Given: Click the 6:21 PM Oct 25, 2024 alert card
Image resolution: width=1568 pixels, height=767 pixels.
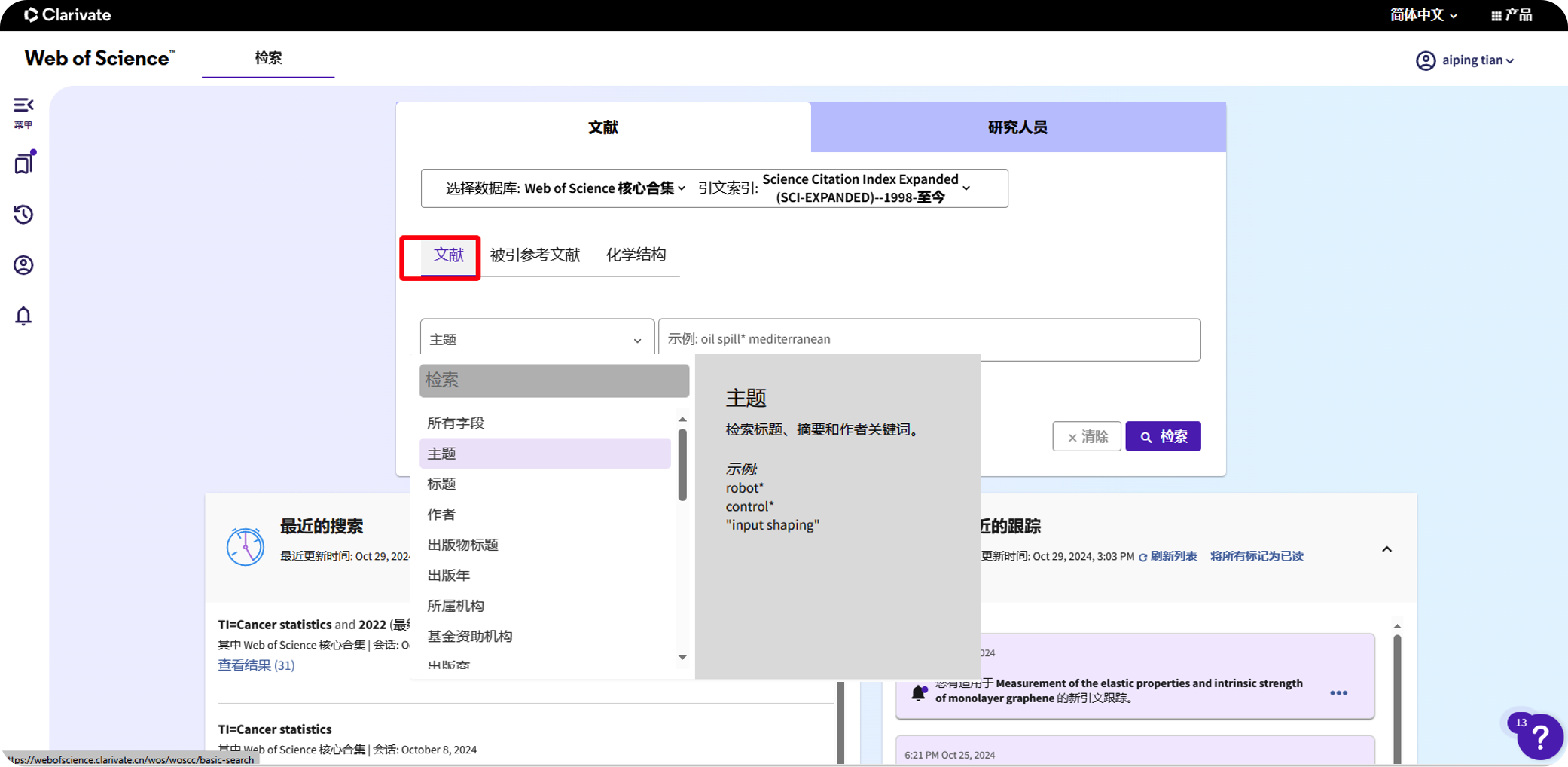Looking at the screenshot, I should point(1134,750).
